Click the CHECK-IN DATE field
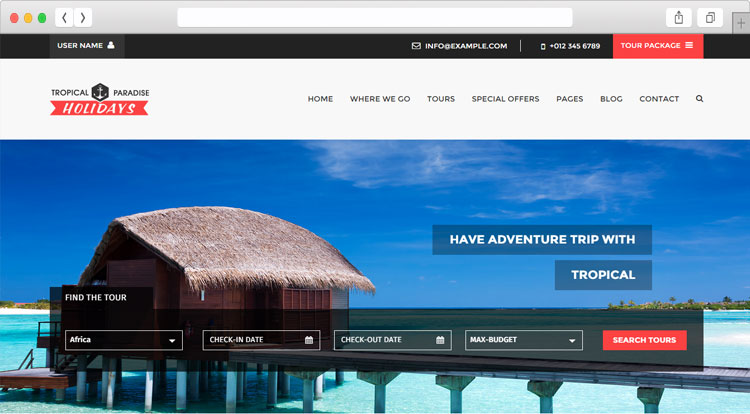The width and height of the screenshot is (750, 414). click(x=261, y=340)
